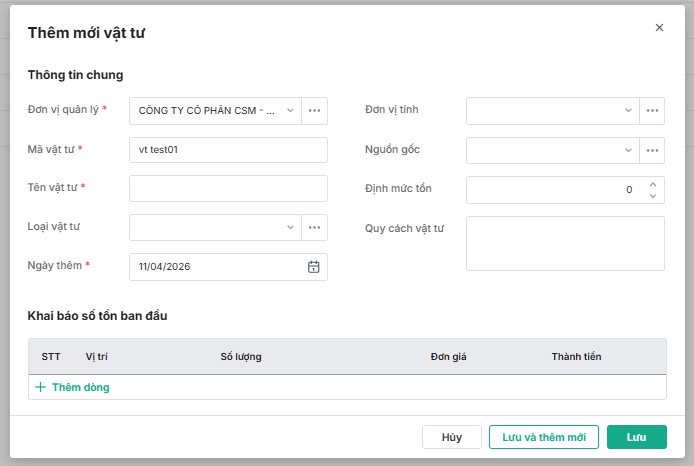Click the ellipsis button beside Đơn vị tính
The width and height of the screenshot is (694, 466).
[653, 111]
